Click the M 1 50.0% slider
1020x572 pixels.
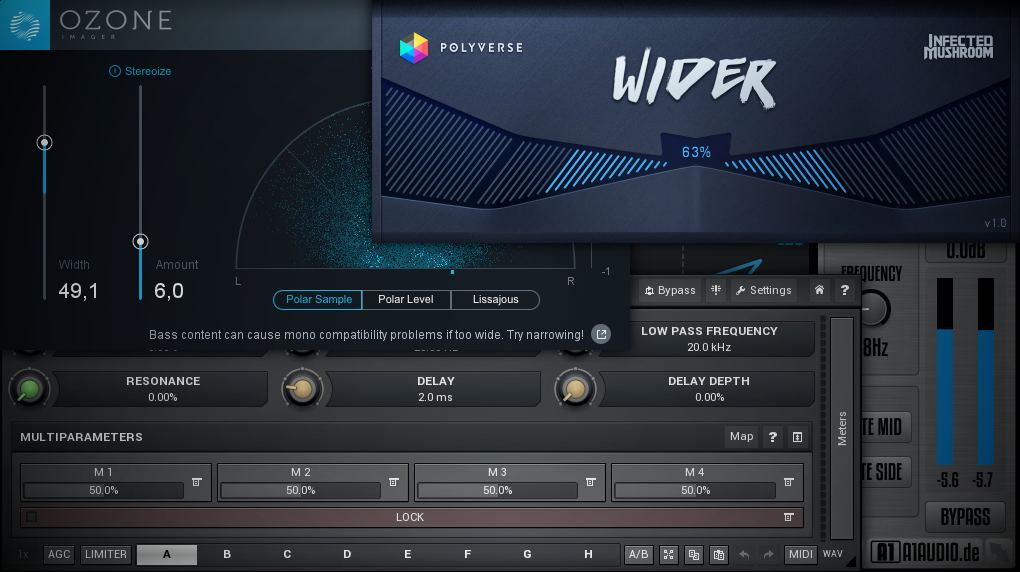tap(104, 491)
